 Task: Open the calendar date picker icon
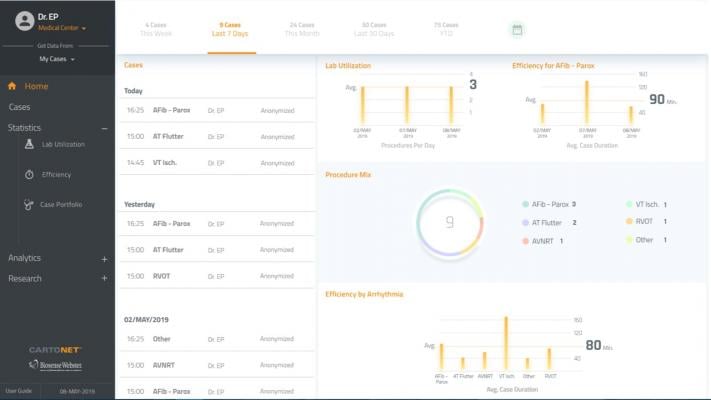point(517,29)
